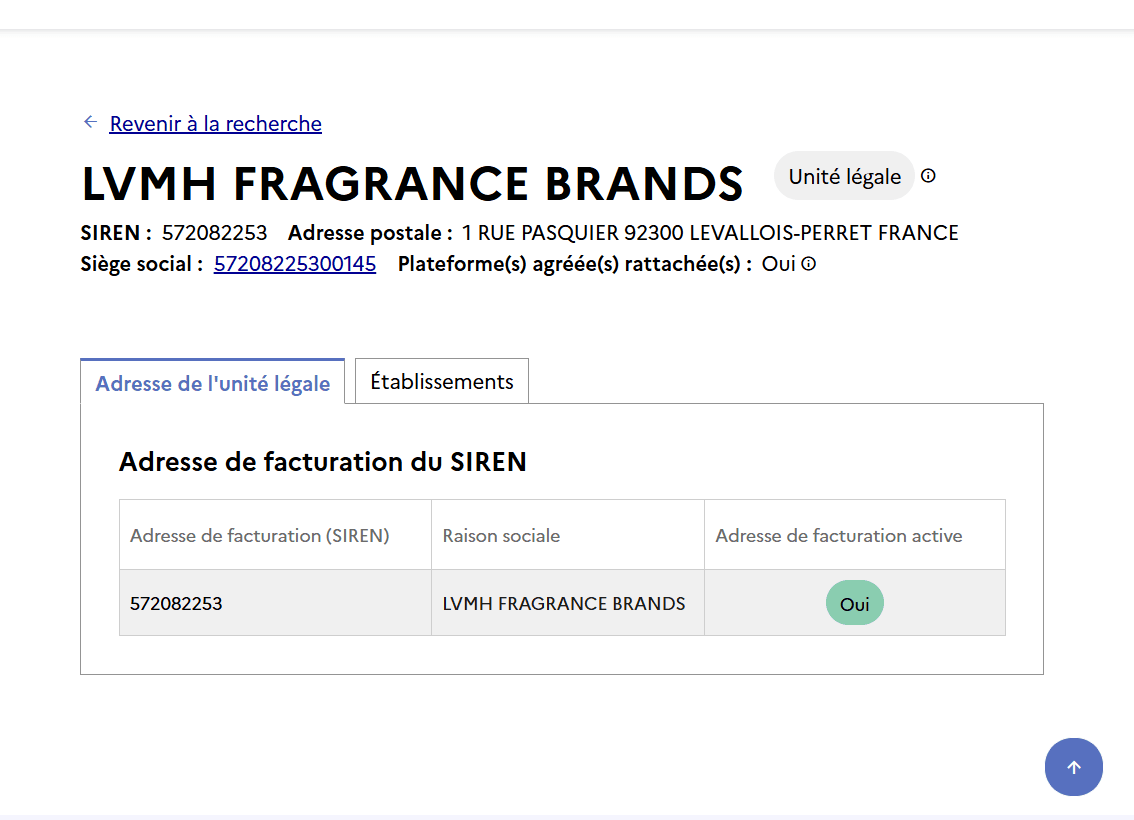Click the 'LVMH FRAGRANCE BRANDS' table cell
The height and width of the screenshot is (820, 1134).
pos(564,604)
